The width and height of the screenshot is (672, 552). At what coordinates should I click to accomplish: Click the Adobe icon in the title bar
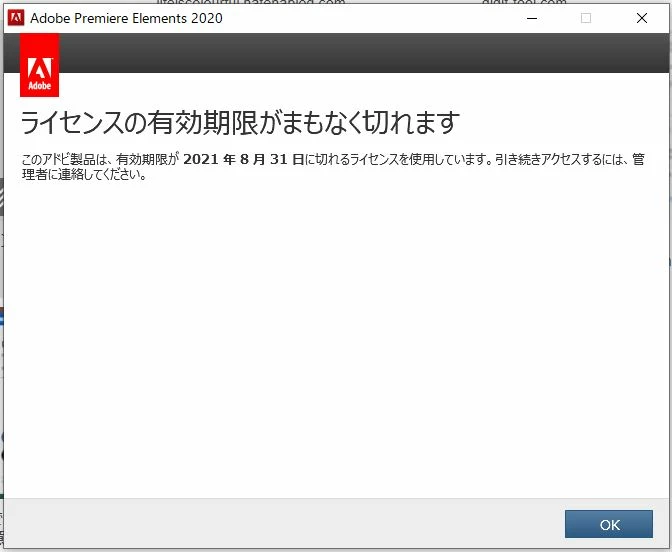coord(16,18)
